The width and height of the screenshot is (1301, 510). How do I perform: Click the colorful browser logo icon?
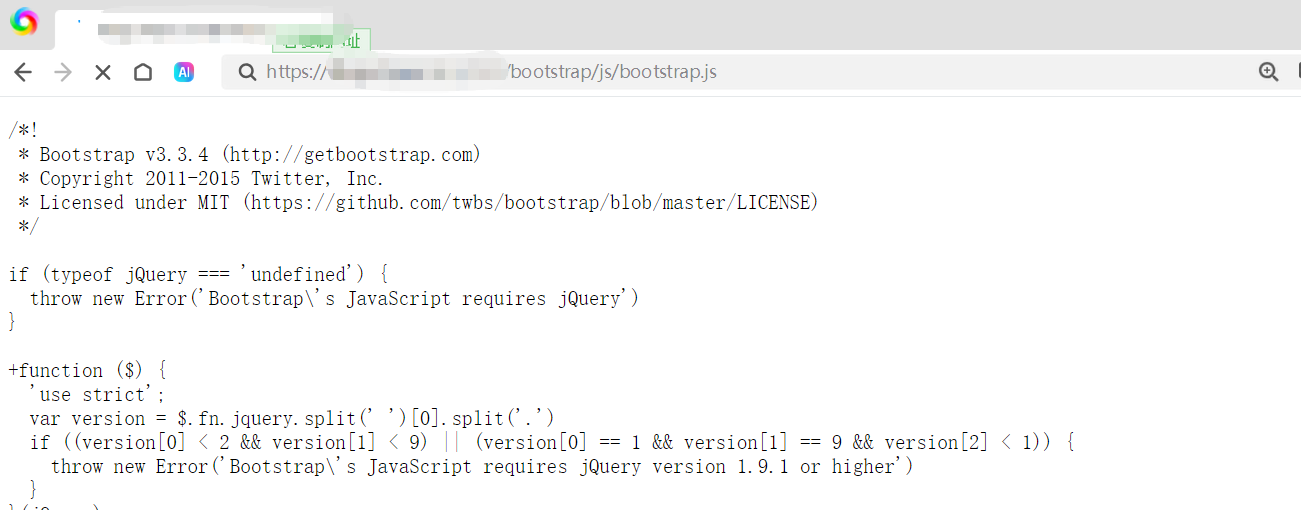pos(24,22)
